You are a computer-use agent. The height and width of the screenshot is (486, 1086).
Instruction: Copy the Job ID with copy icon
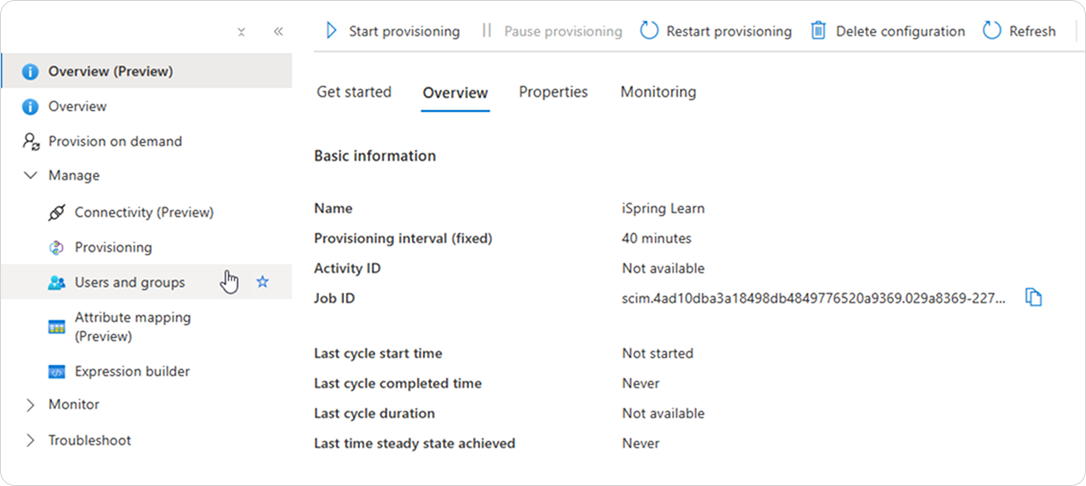point(1033,298)
